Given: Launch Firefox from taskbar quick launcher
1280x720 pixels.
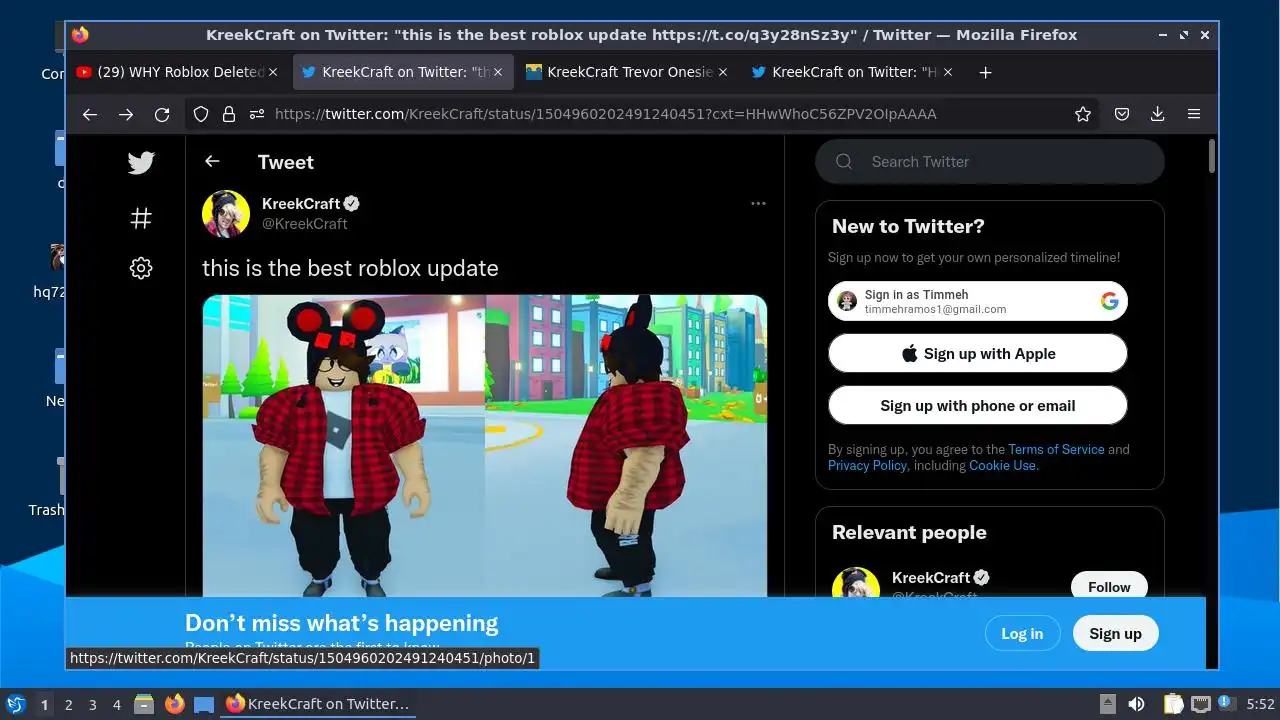Looking at the screenshot, I should point(174,704).
